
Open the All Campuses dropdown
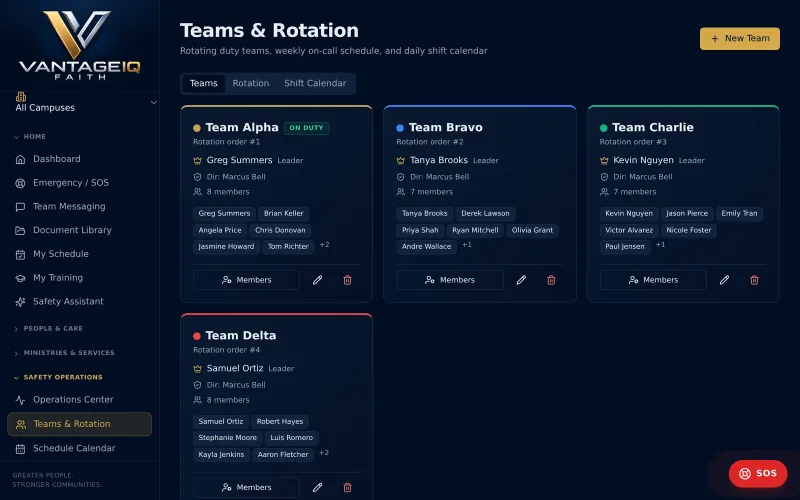(x=80, y=103)
